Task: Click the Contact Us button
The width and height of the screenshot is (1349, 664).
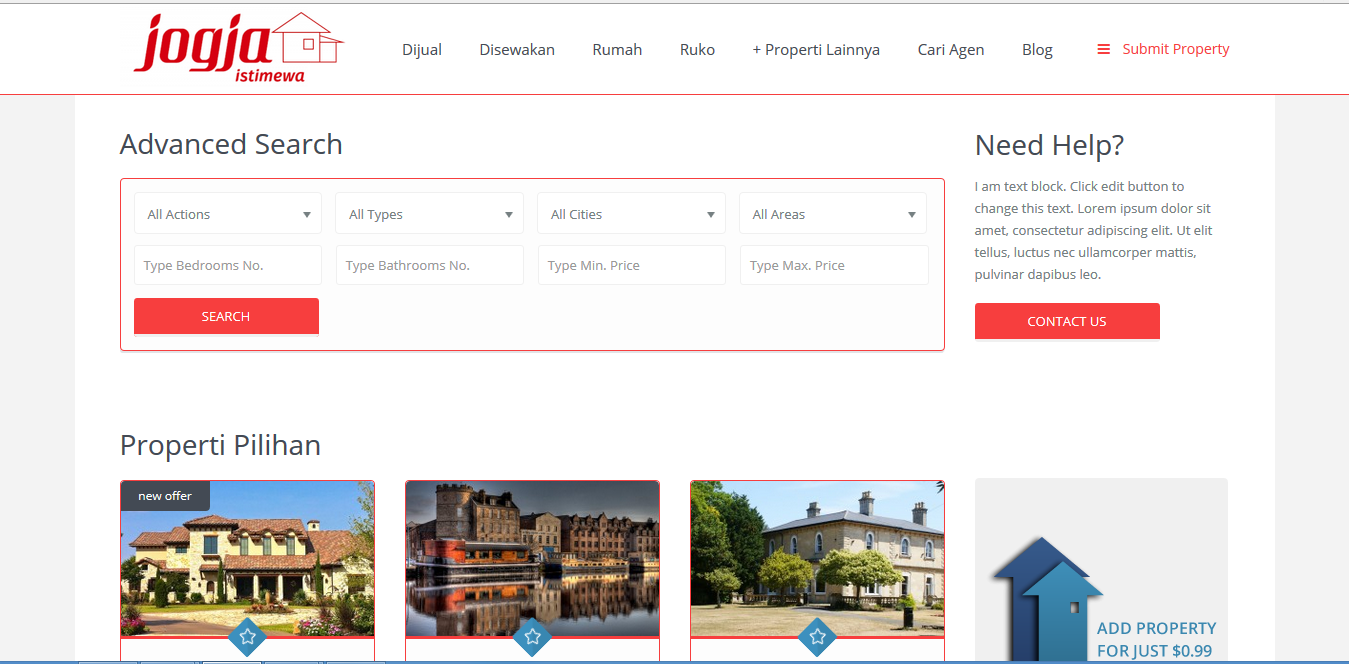Action: (x=1067, y=321)
